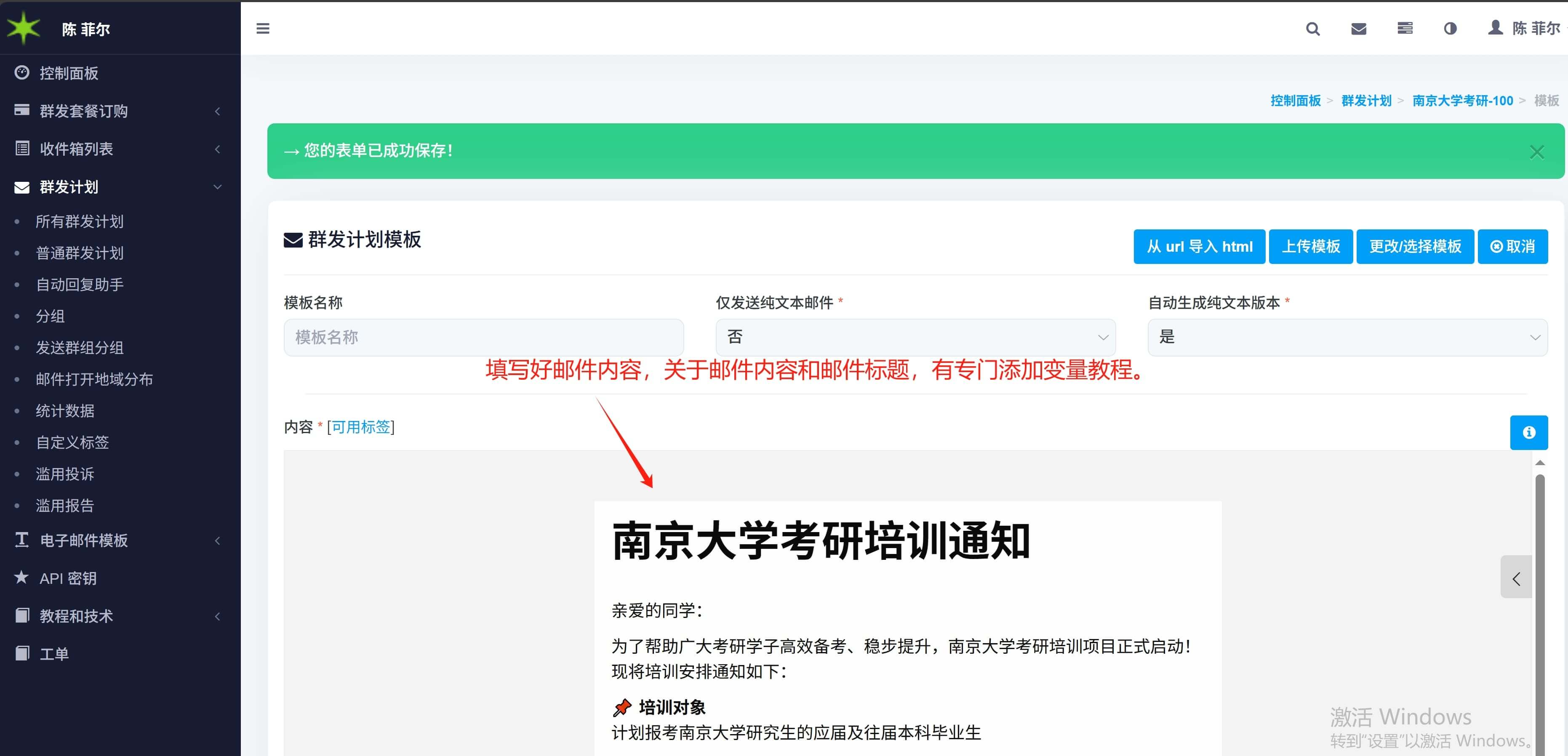Click the green star logo
This screenshot has height=756, width=1568.
23,27
